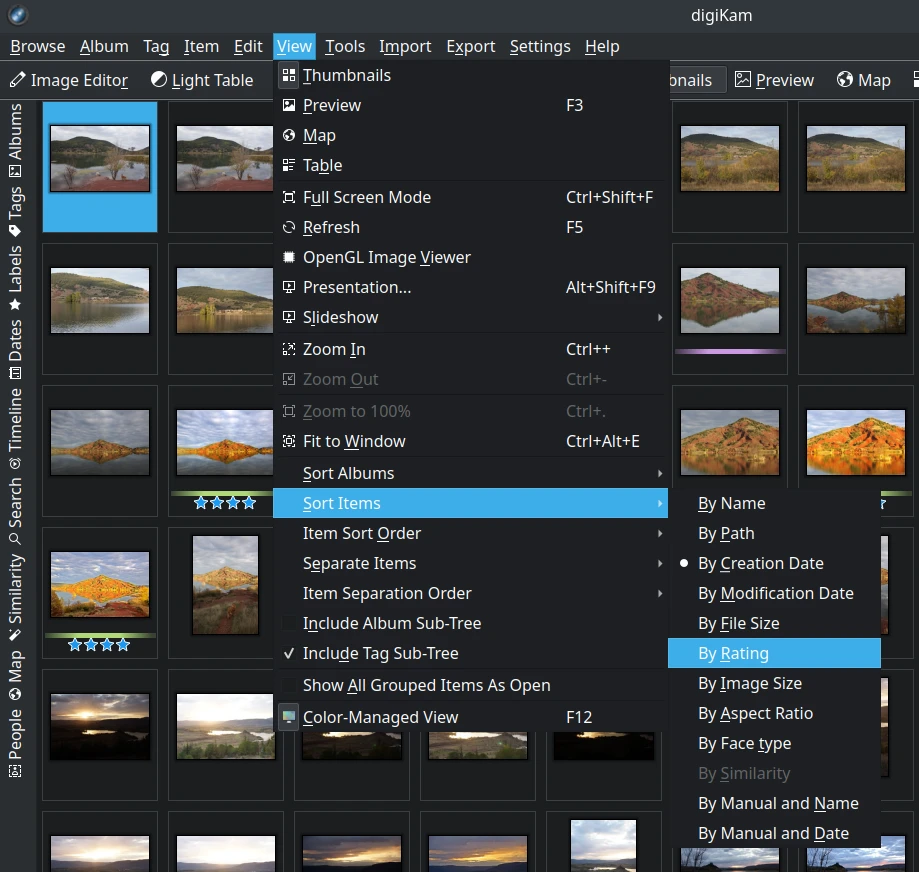Click the Slideshow icon in View menu
Image resolution: width=919 pixels, height=872 pixels.
point(288,317)
